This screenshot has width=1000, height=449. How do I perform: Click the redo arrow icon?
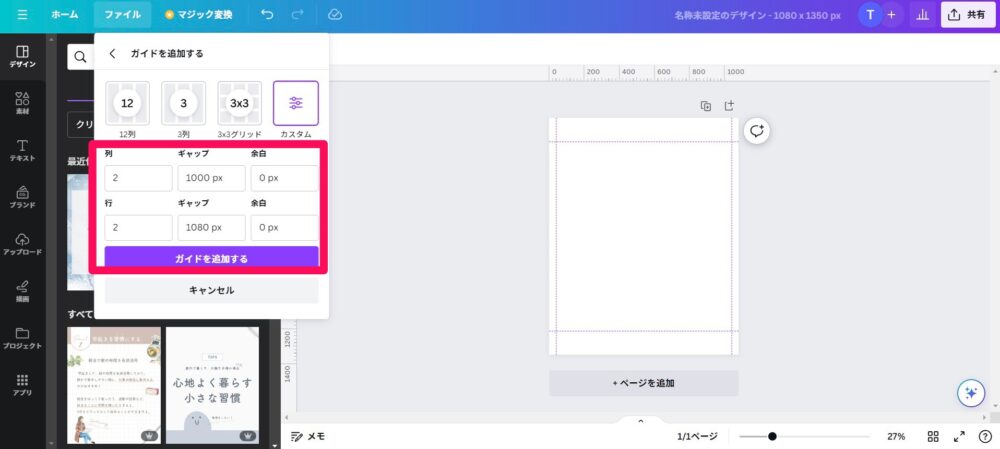coord(296,15)
